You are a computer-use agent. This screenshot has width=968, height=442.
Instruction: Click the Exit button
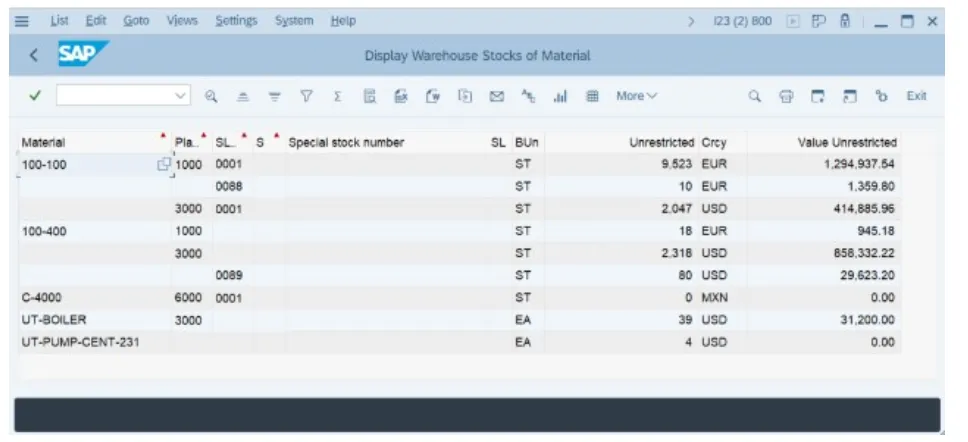point(916,96)
